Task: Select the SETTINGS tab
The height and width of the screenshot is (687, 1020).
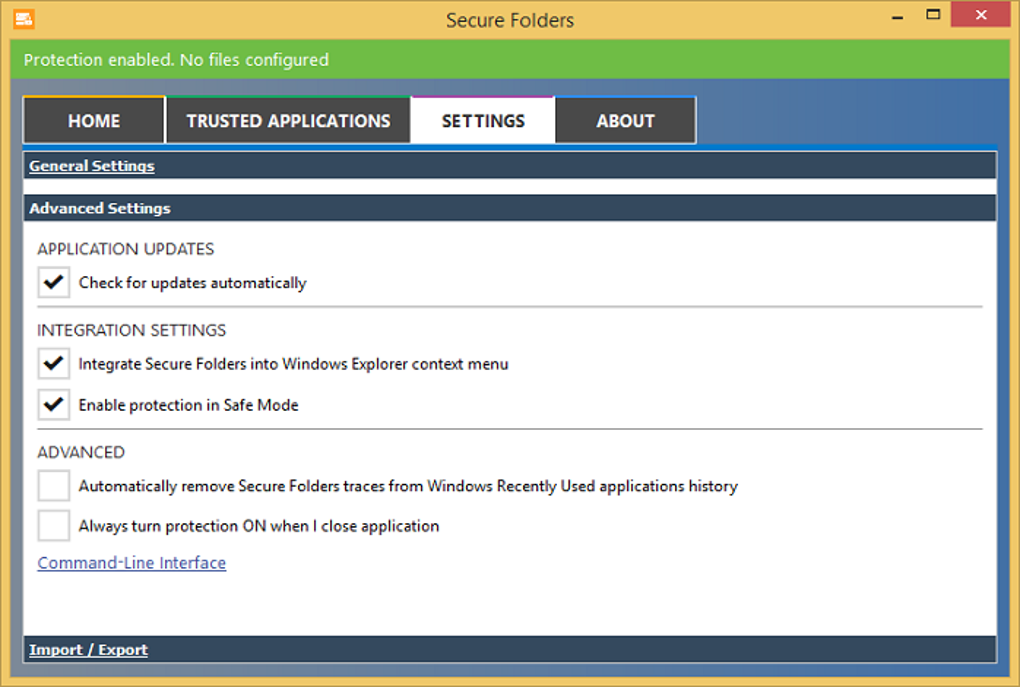Action: (x=483, y=121)
